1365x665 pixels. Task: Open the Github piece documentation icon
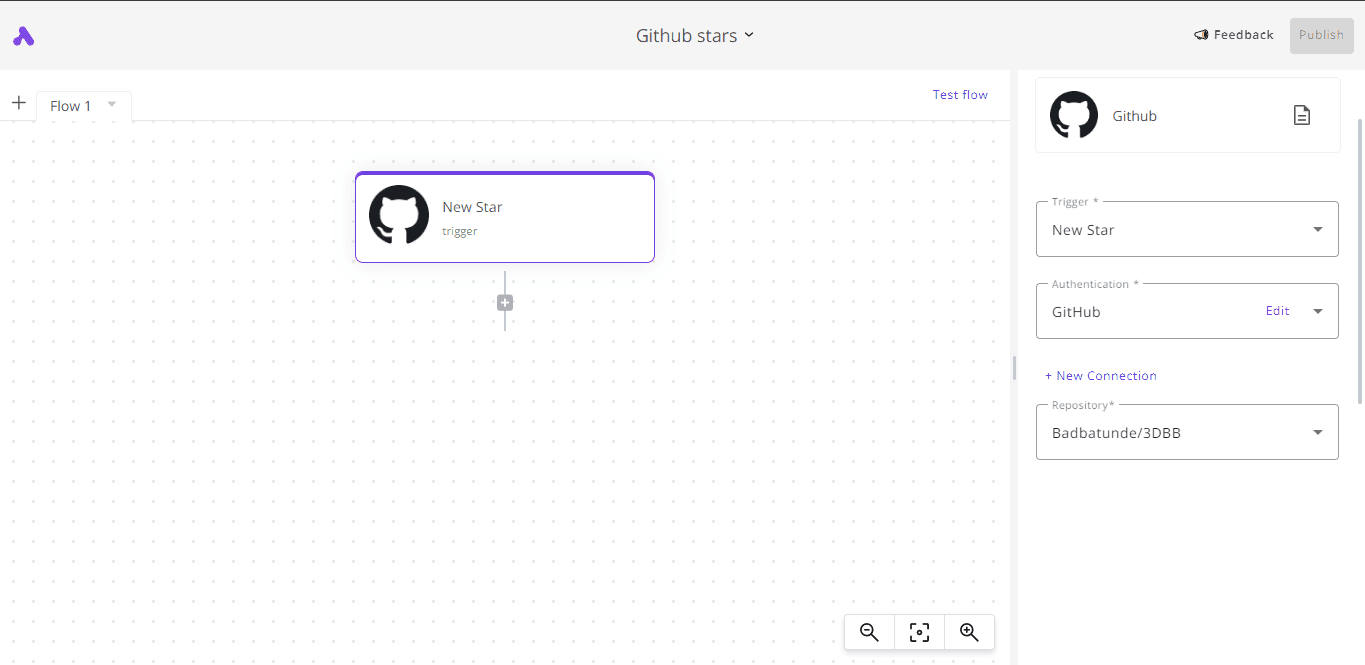(x=1302, y=115)
